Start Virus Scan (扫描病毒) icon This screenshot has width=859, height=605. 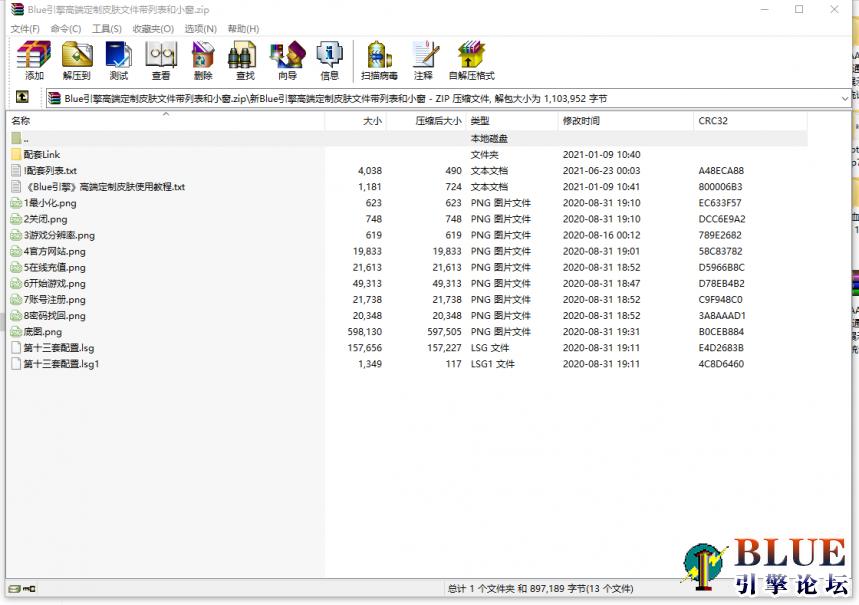(379, 60)
